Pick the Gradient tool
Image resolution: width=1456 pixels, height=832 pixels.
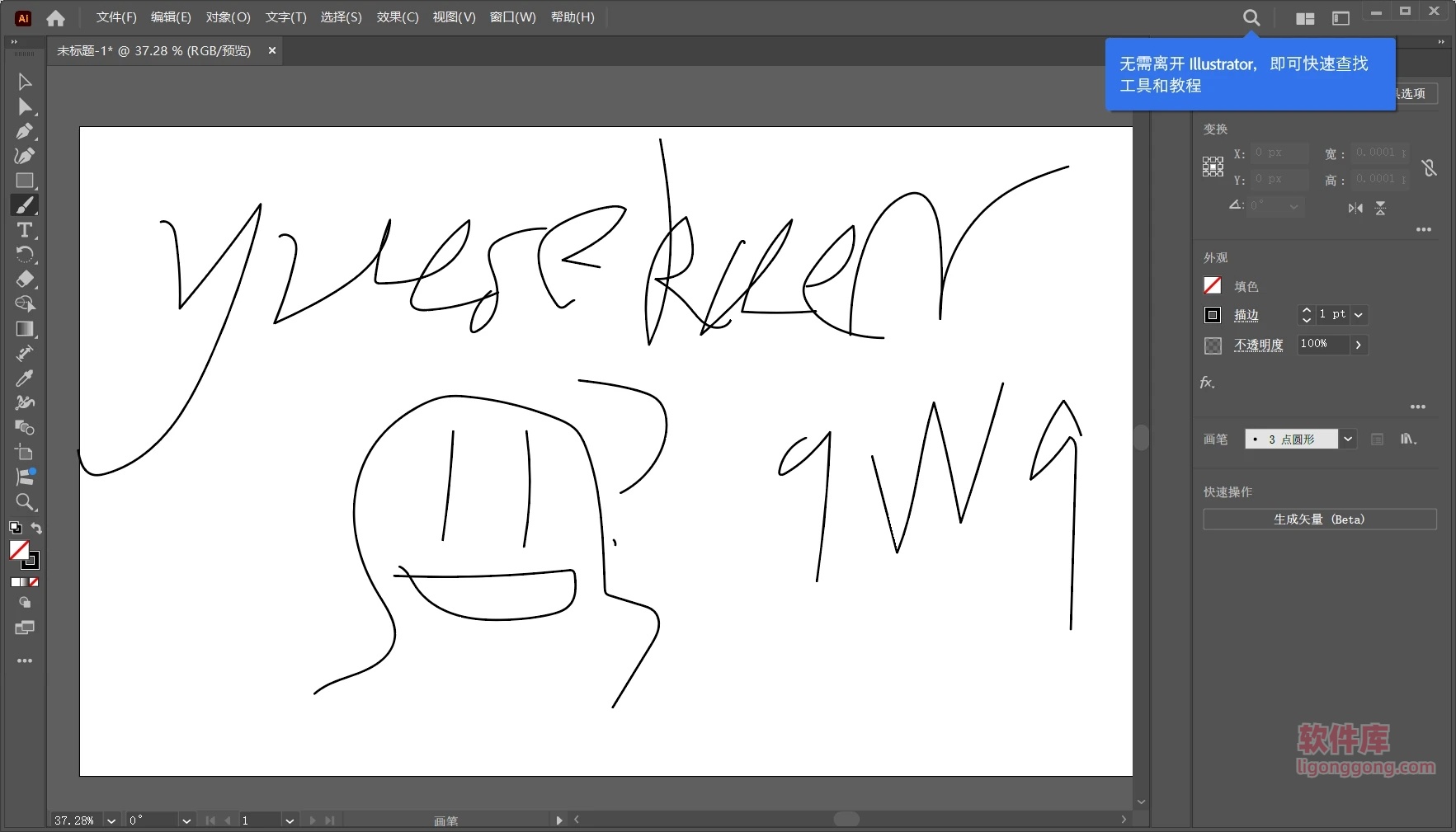[x=25, y=329]
